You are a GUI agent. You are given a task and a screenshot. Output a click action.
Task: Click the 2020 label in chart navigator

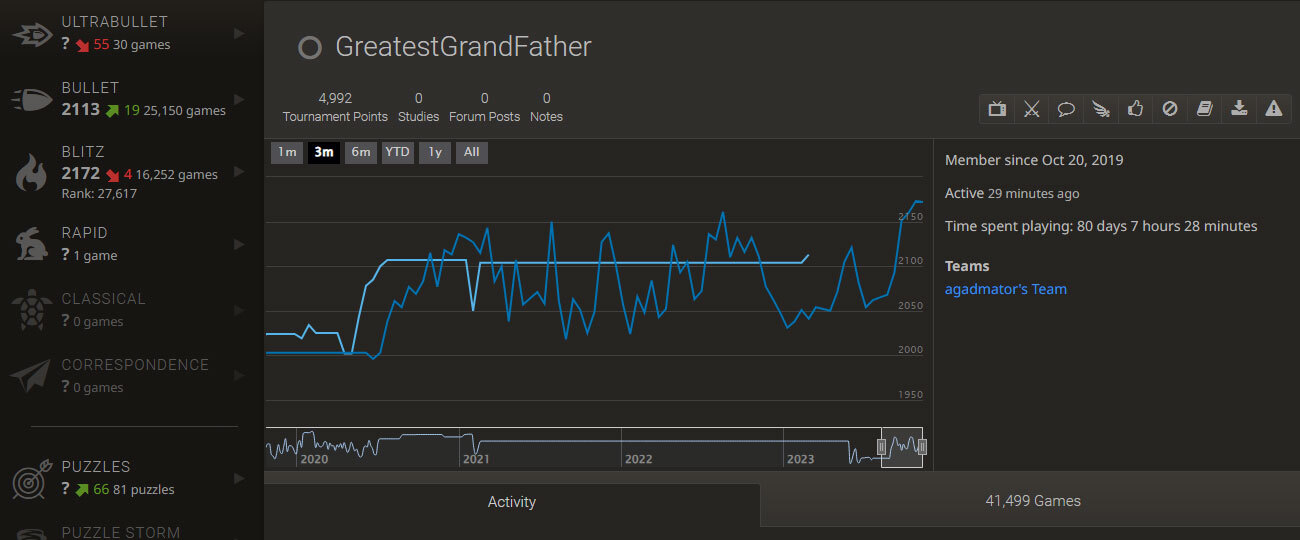314,459
